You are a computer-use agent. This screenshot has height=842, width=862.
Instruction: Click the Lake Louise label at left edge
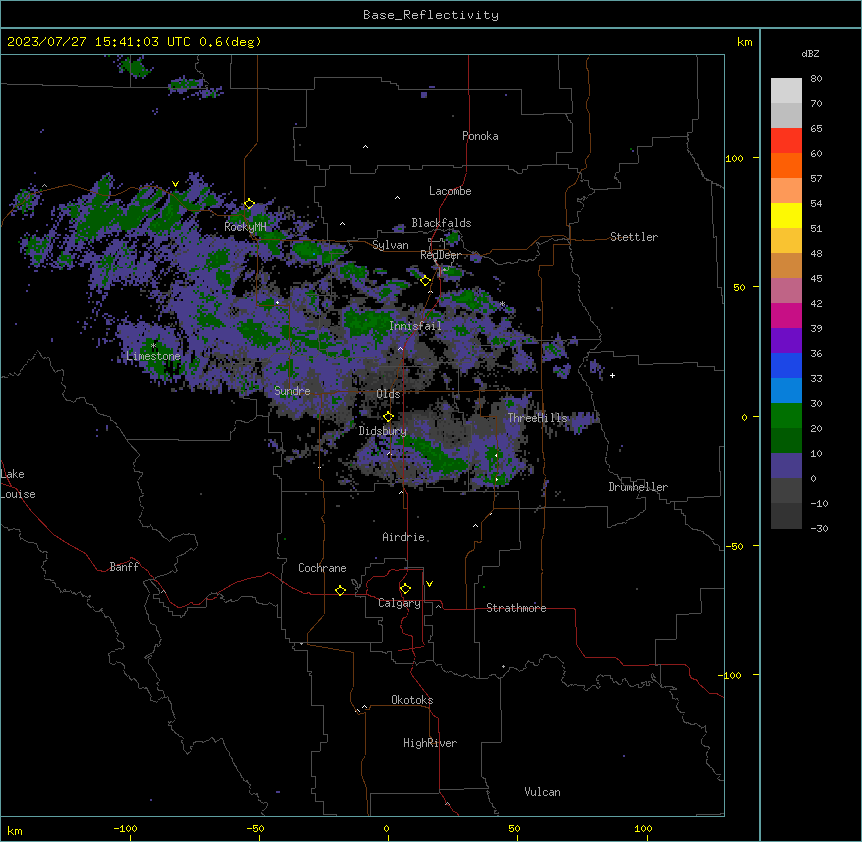[x=18, y=484]
